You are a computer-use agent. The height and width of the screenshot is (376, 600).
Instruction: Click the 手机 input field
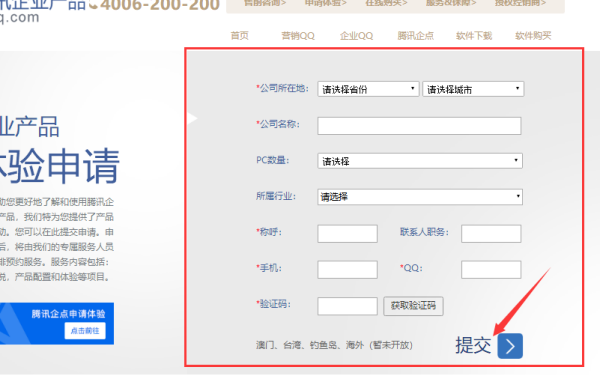tap(347, 270)
